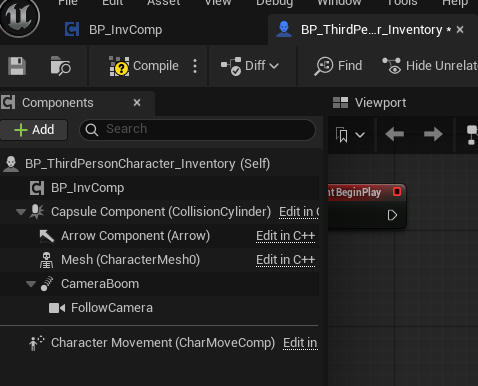Open the Window menu
This screenshot has height=386, width=478.
click(x=339, y=3)
